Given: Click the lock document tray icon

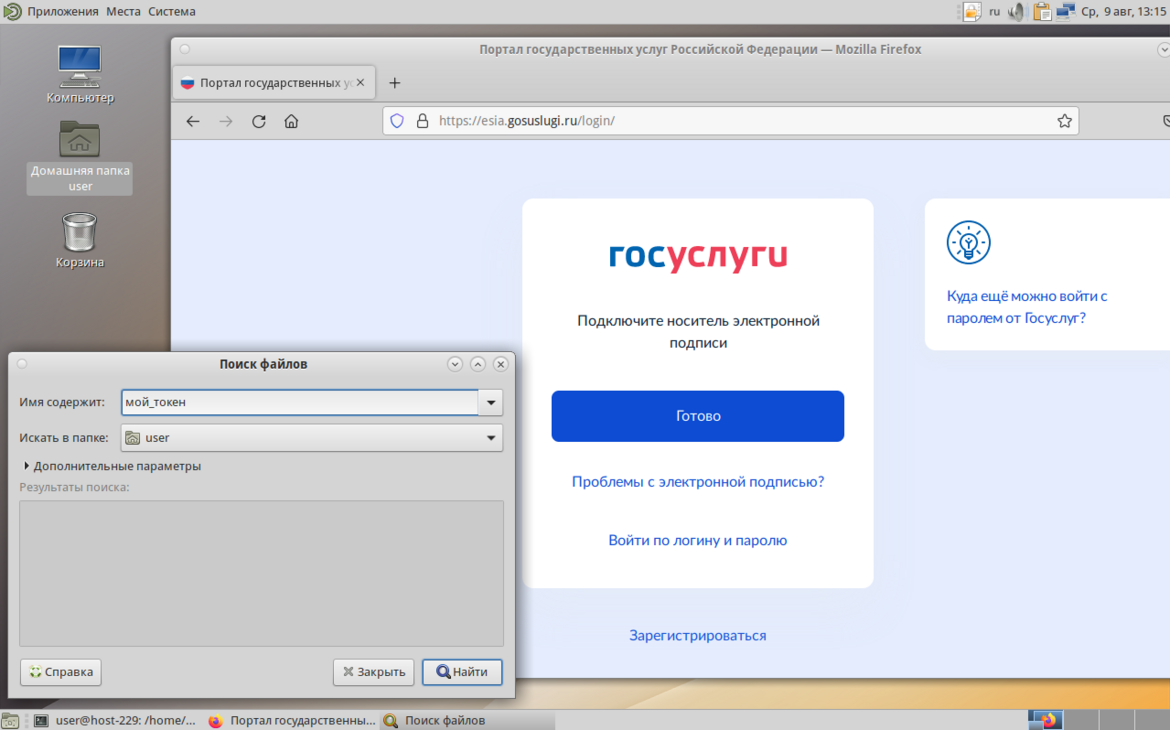Looking at the screenshot, I should point(972,11).
